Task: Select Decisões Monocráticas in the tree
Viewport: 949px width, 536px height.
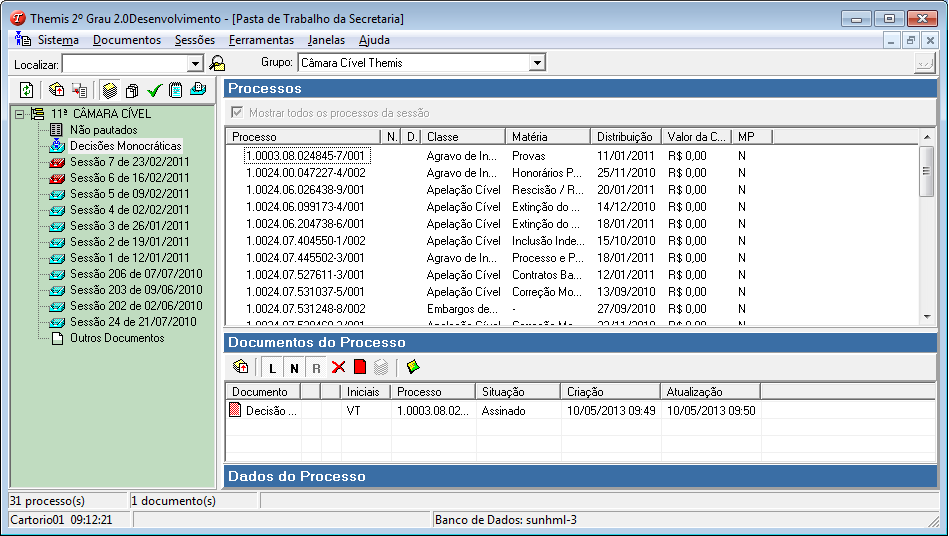Action: click(x=125, y=146)
